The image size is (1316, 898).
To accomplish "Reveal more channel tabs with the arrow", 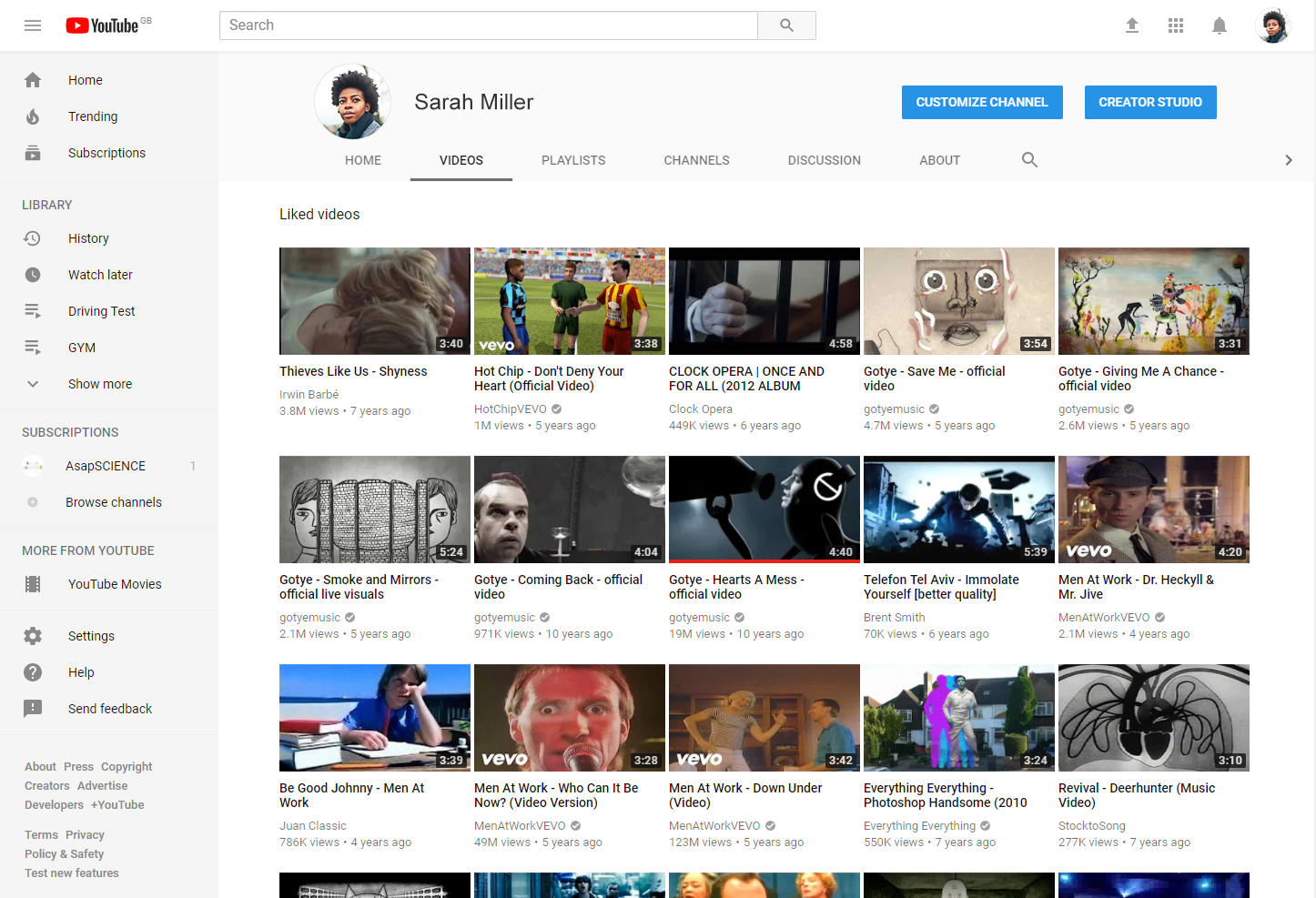I will (1289, 159).
